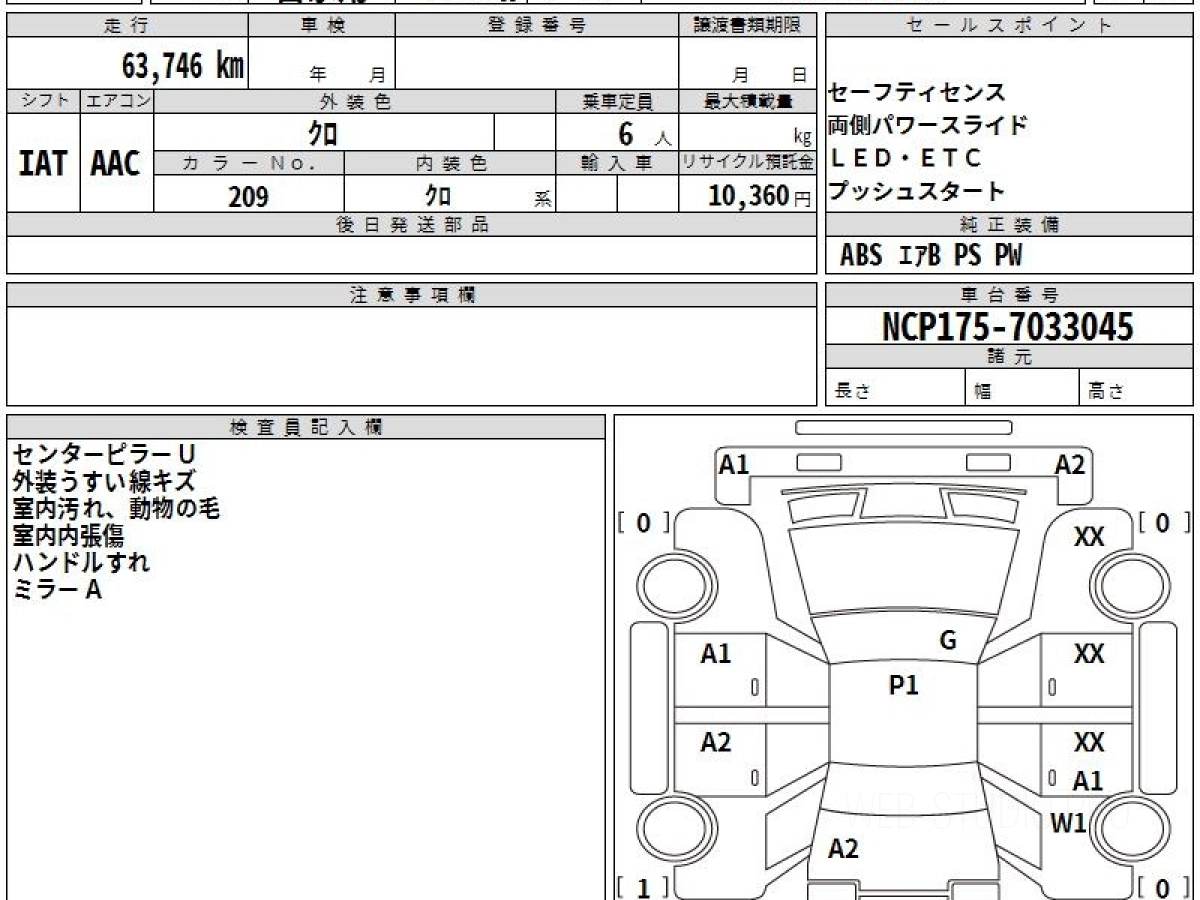The width and height of the screenshot is (1200, 900).
Task: Click the 車台番号 header
Action: point(1010,295)
